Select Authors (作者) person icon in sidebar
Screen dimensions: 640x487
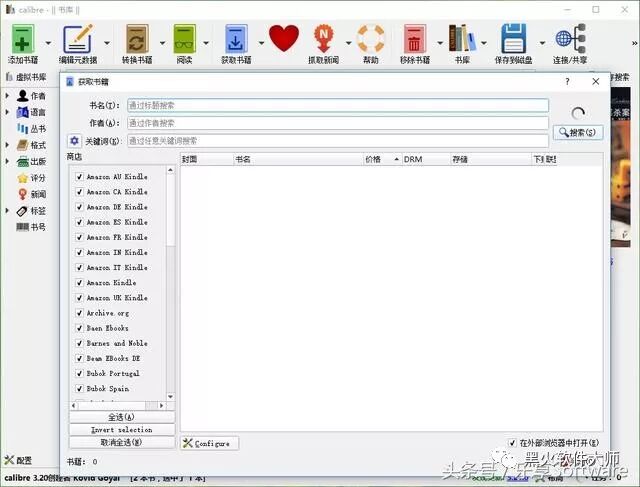pos(22,96)
